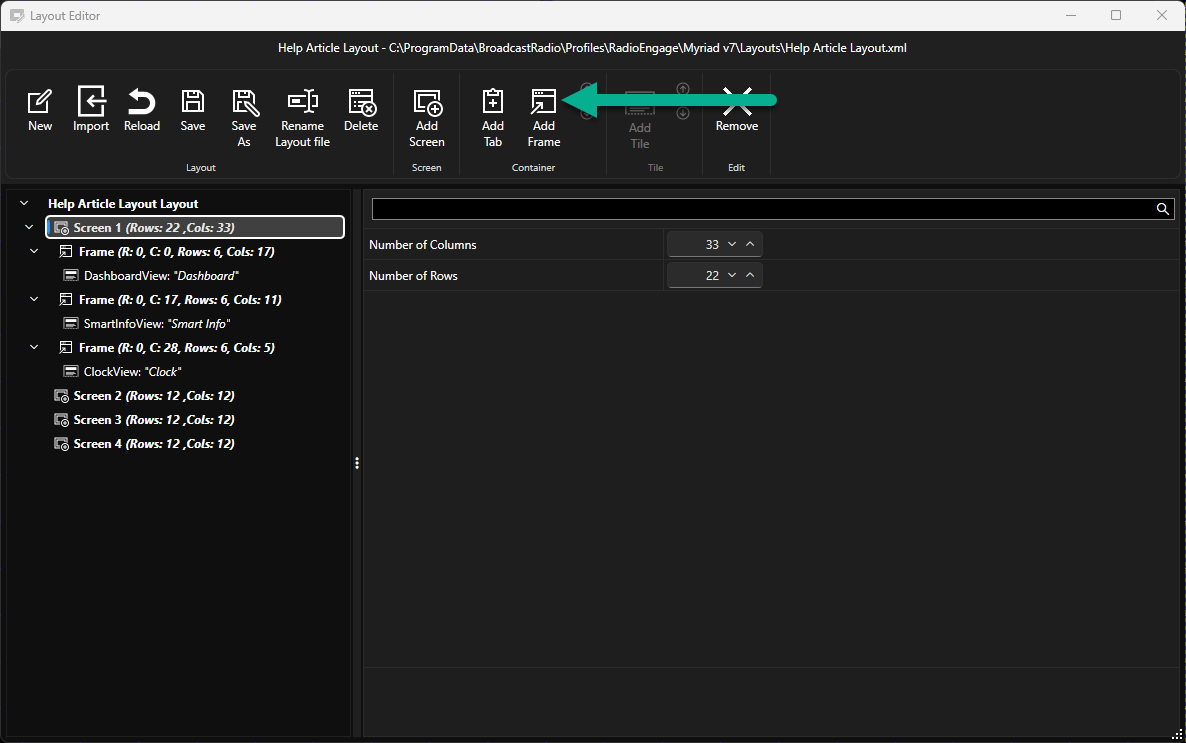Add a new screen

[427, 118]
